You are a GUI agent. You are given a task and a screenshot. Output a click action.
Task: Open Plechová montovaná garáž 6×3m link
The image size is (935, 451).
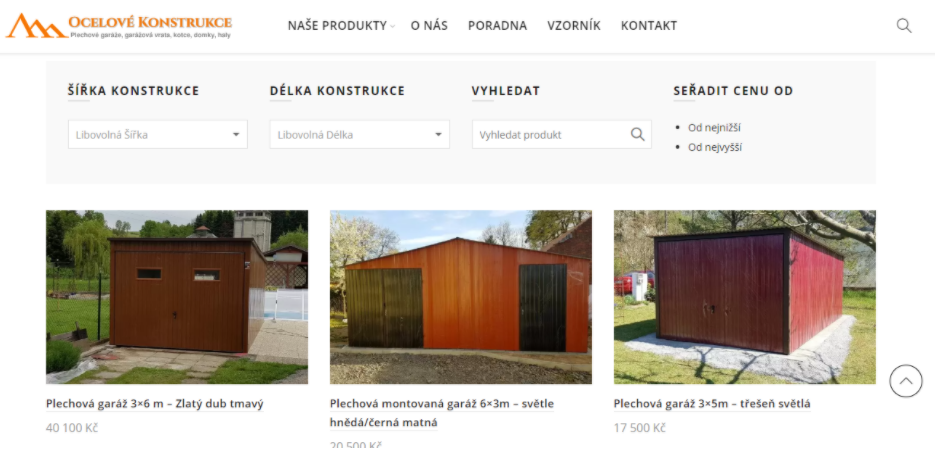click(x=441, y=413)
